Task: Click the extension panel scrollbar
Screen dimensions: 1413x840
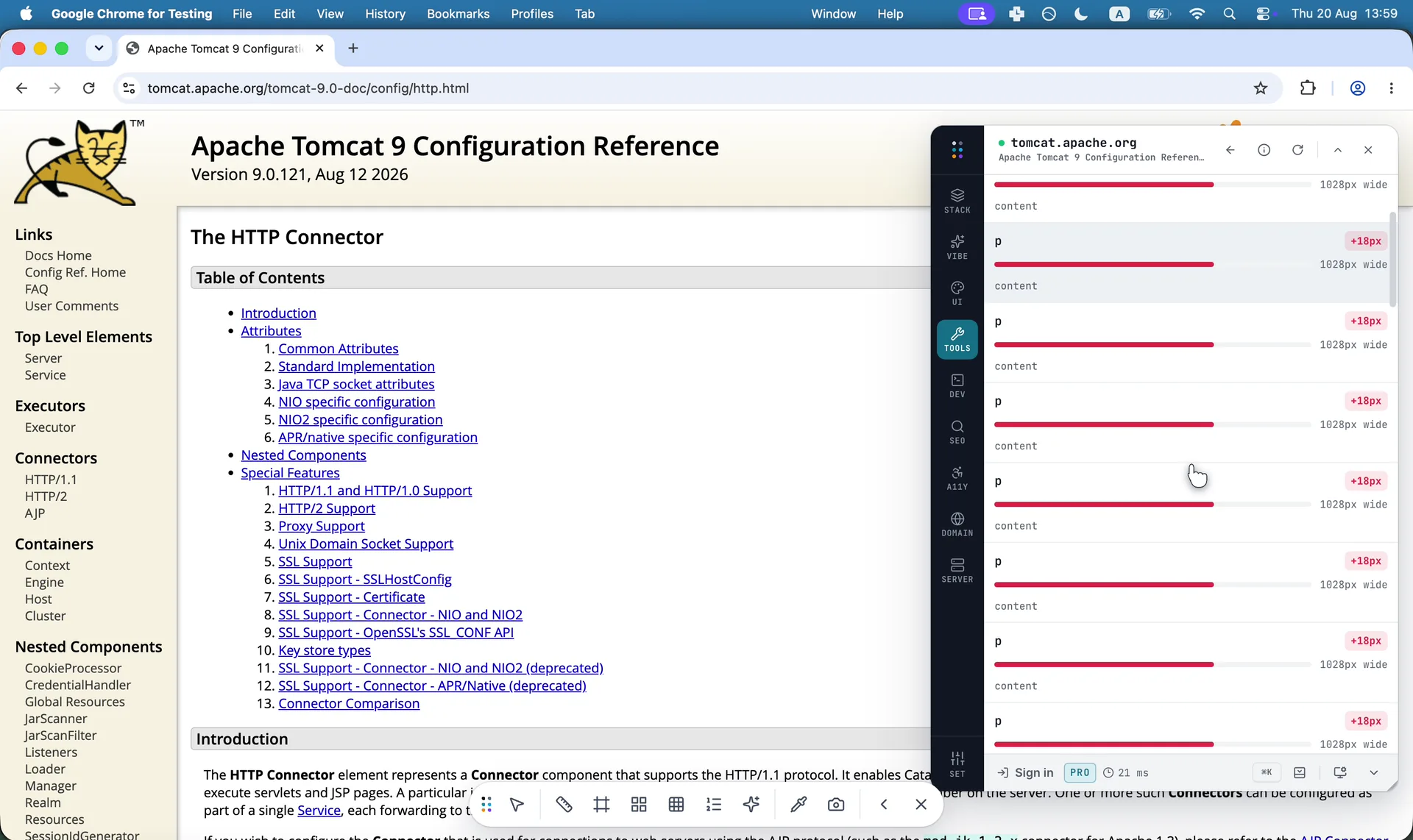Action: (x=1392, y=259)
